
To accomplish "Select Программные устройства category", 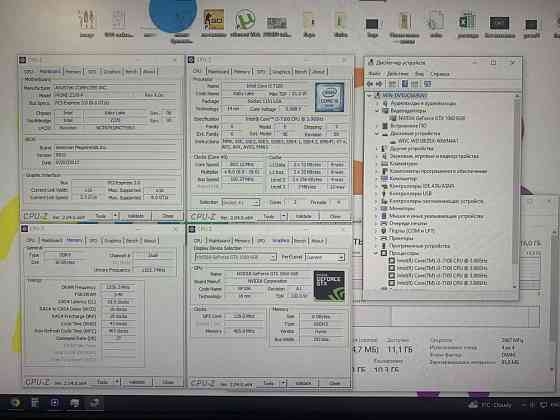I will click(x=419, y=246).
